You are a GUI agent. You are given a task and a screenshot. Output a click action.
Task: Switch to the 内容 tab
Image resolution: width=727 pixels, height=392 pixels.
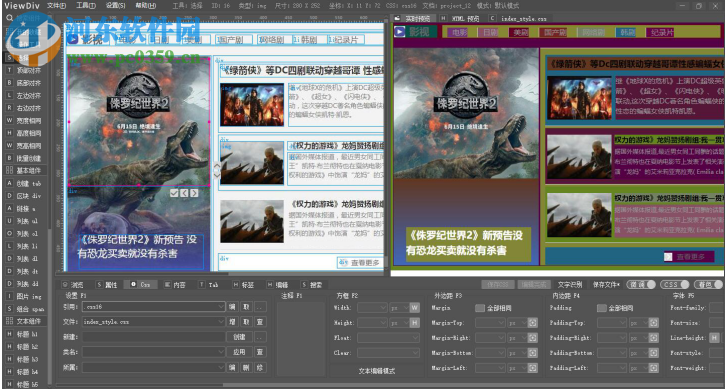click(175, 285)
